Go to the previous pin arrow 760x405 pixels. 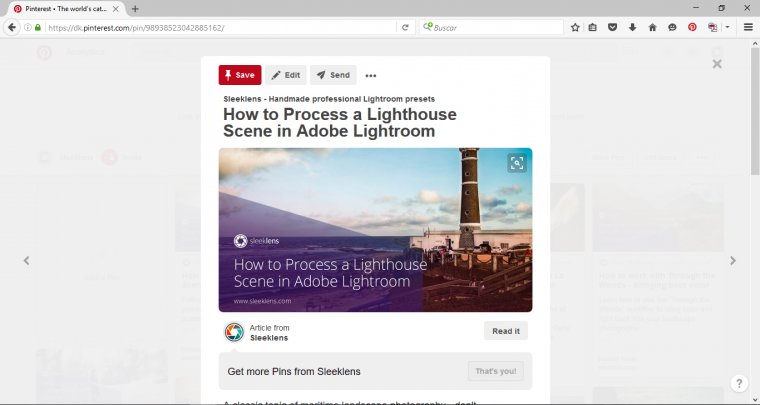[27, 261]
